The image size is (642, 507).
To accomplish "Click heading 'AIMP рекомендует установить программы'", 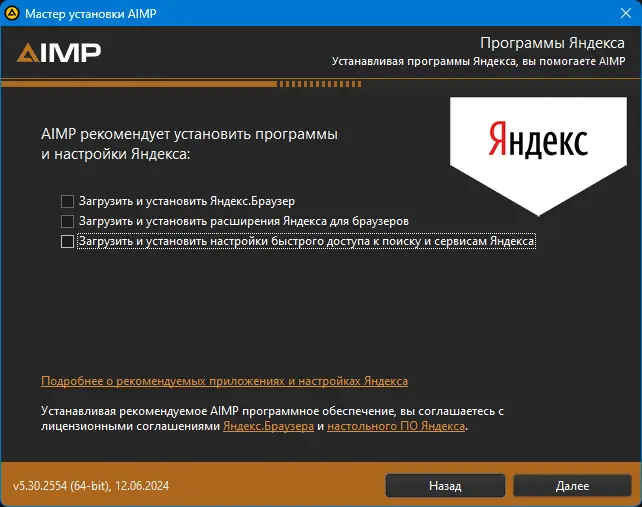I will (x=189, y=134).
